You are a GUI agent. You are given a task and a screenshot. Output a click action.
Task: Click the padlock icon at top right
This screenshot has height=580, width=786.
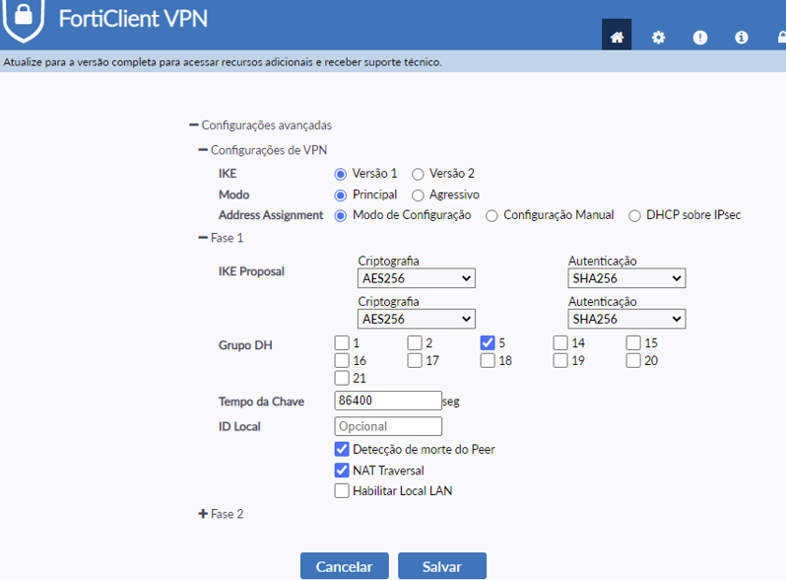tap(780, 37)
